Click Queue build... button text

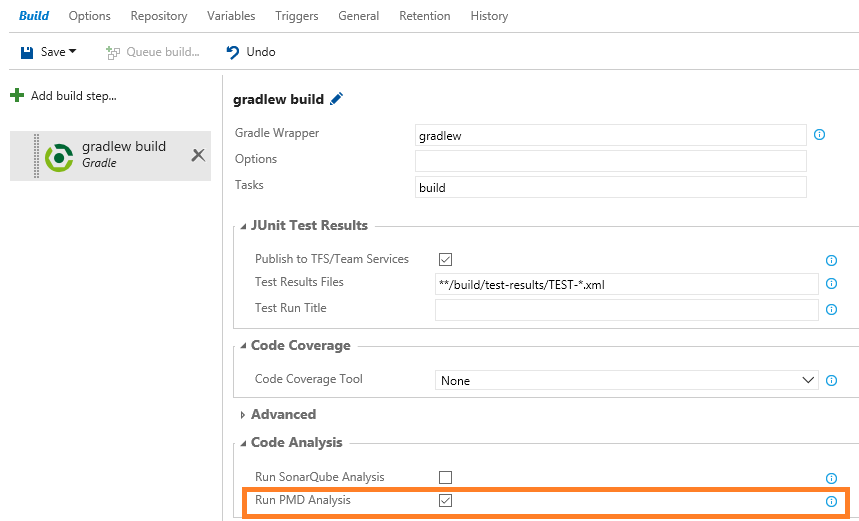(x=163, y=52)
